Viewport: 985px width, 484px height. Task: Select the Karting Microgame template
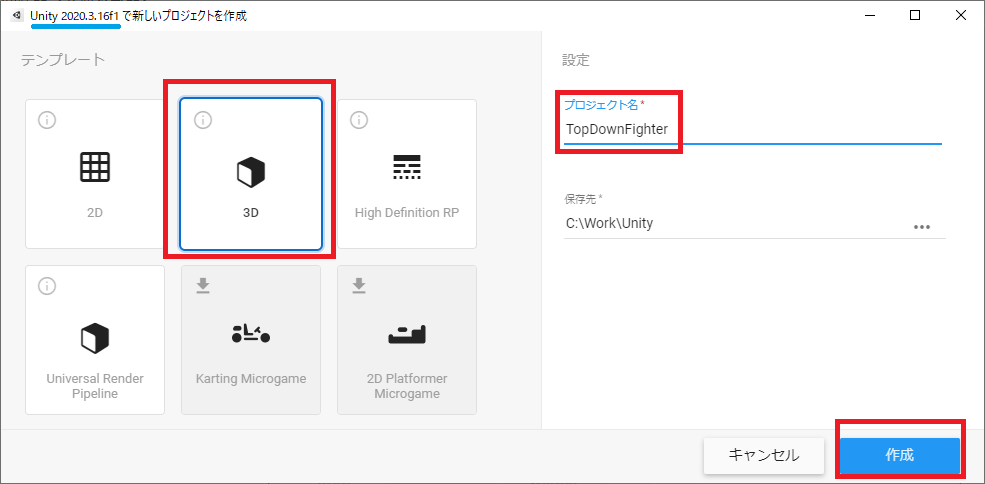coord(251,339)
